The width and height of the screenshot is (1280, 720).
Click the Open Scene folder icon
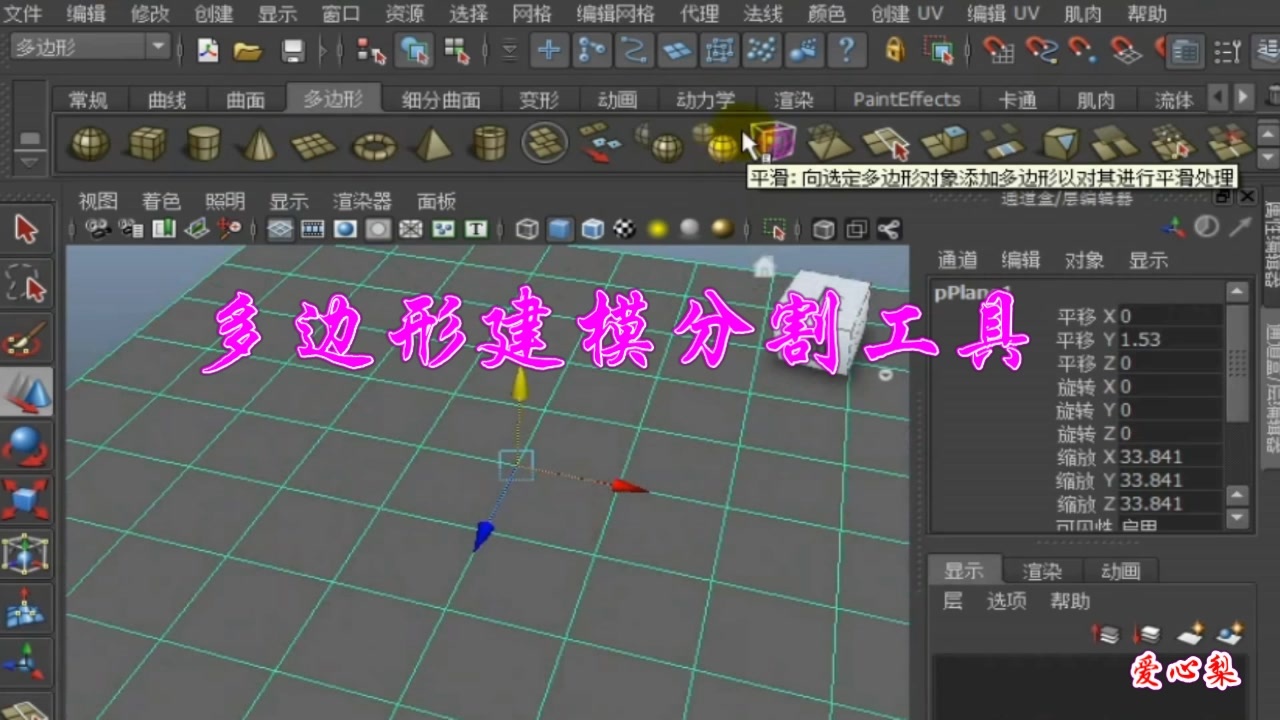tap(248, 50)
